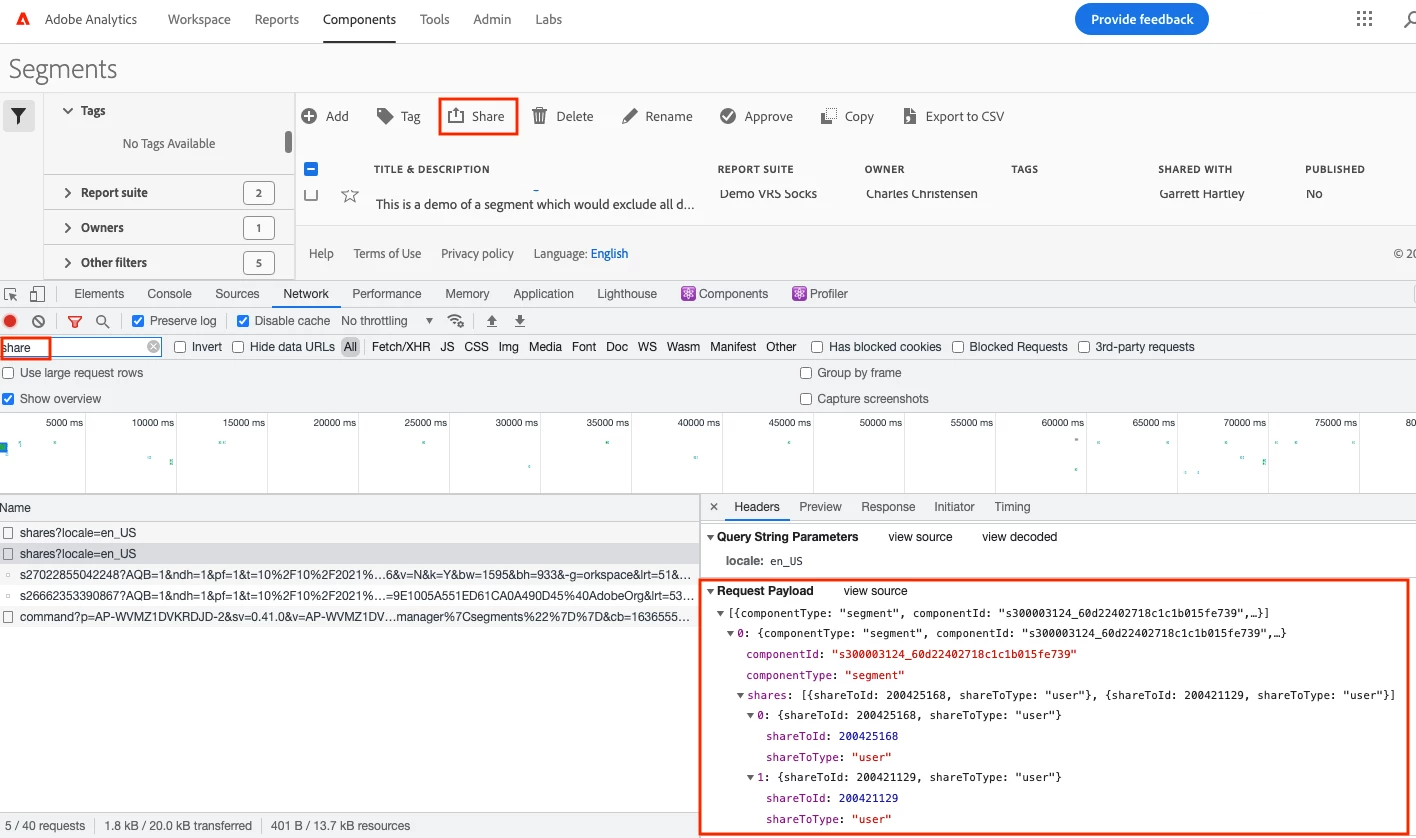Collapse payload item 0 node
The height and width of the screenshot is (838, 1416).
point(730,633)
